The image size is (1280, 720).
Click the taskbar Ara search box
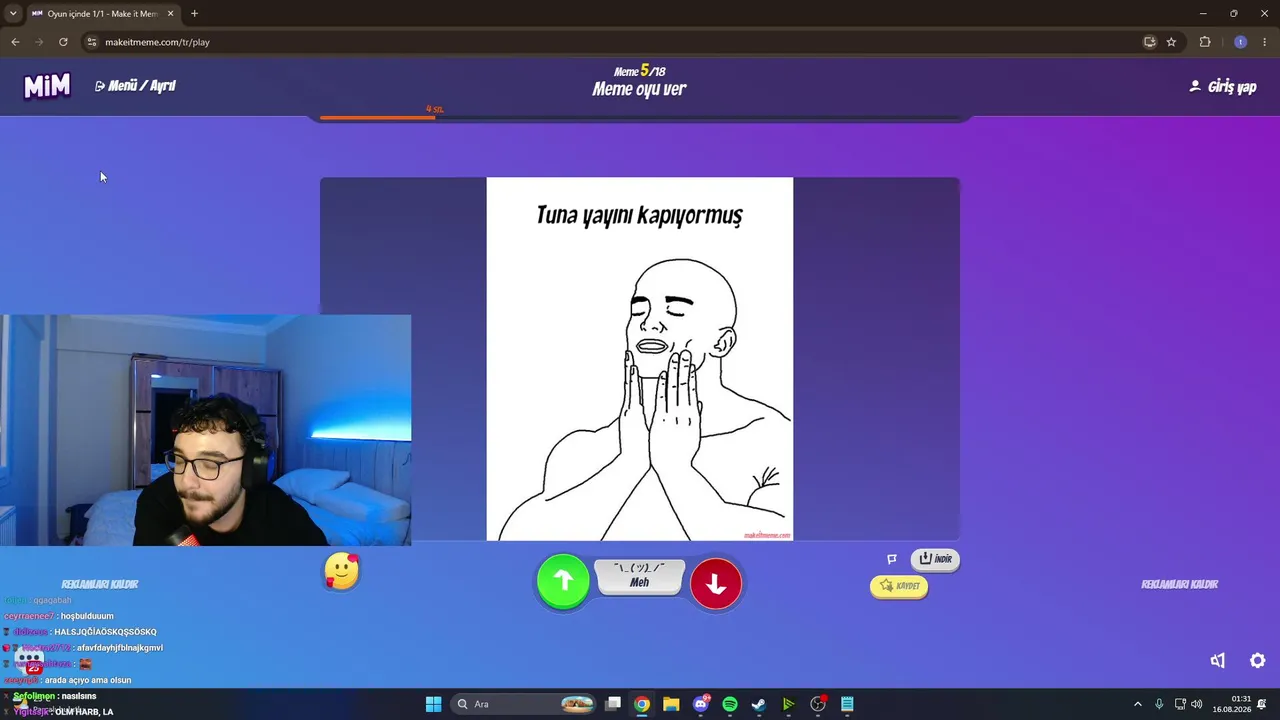(x=525, y=704)
